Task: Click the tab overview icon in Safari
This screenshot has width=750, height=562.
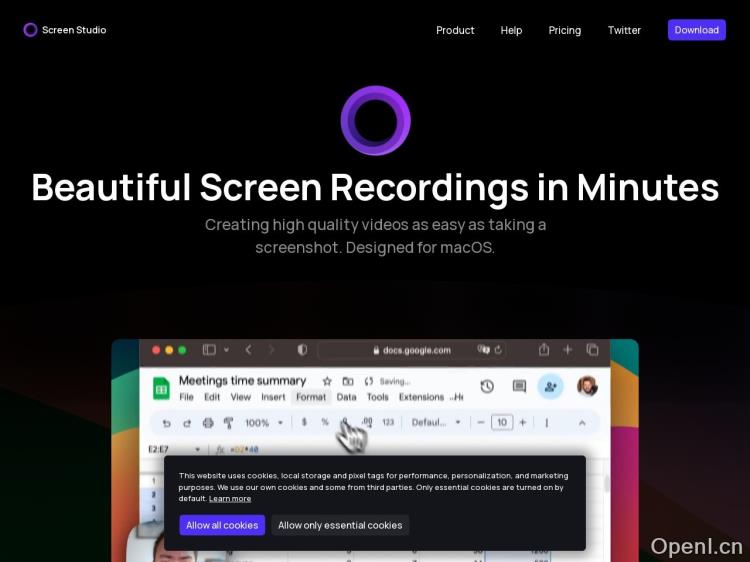Action: point(592,350)
